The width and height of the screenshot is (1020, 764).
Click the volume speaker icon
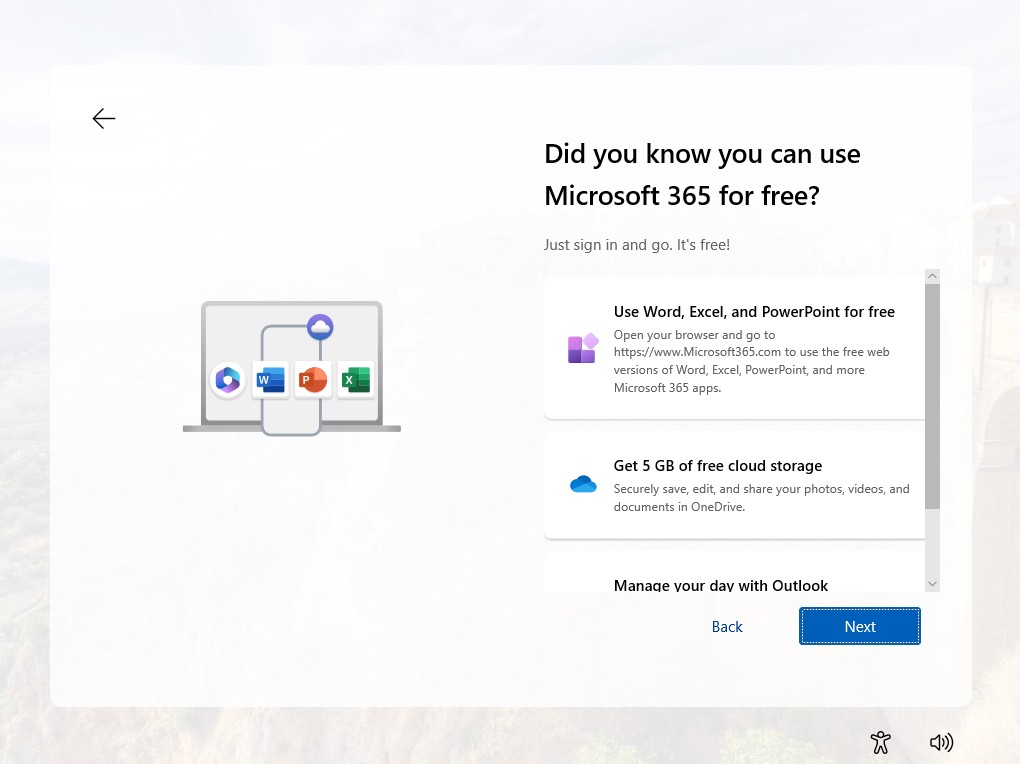[941, 743]
